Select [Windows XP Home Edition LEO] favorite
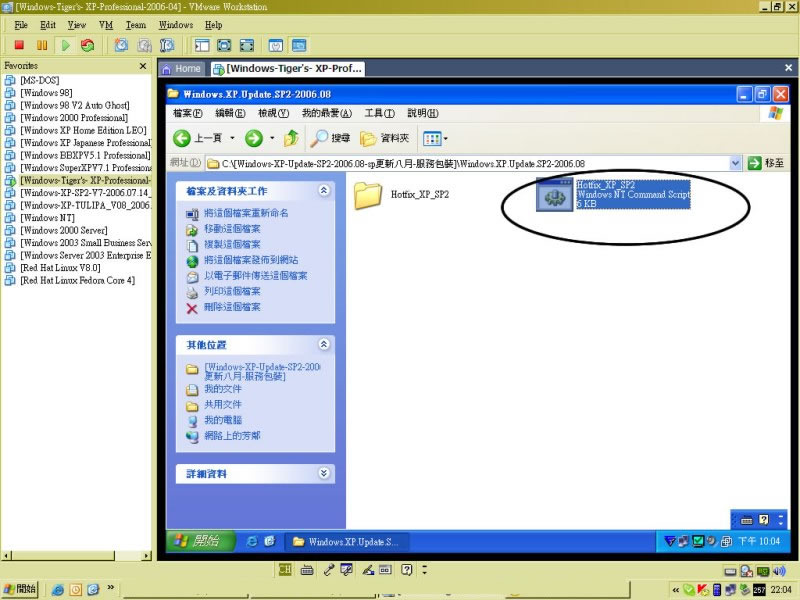Viewport: 800px width, 600px height. 83,131
